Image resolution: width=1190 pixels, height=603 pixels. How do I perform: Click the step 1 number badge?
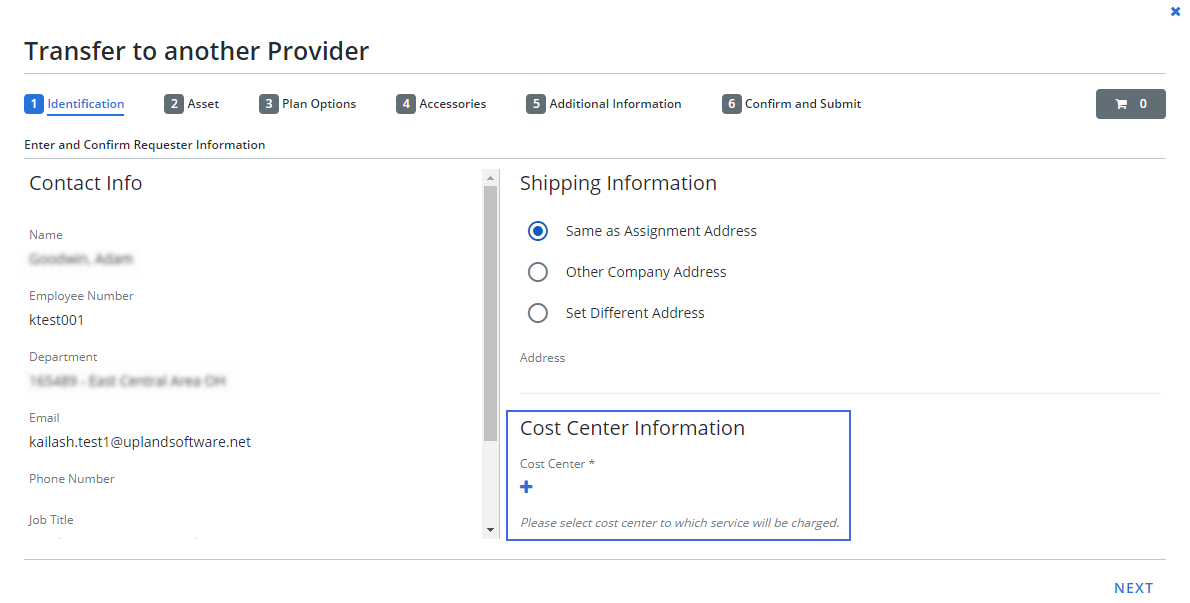coord(34,104)
